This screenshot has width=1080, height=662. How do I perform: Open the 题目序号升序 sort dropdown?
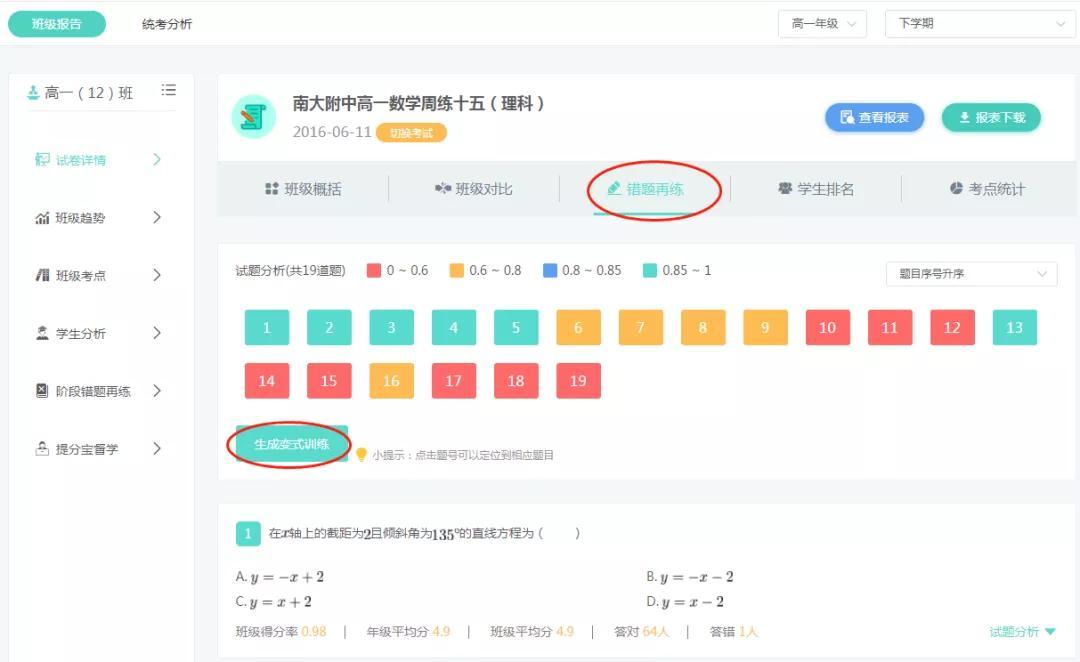coord(971,274)
